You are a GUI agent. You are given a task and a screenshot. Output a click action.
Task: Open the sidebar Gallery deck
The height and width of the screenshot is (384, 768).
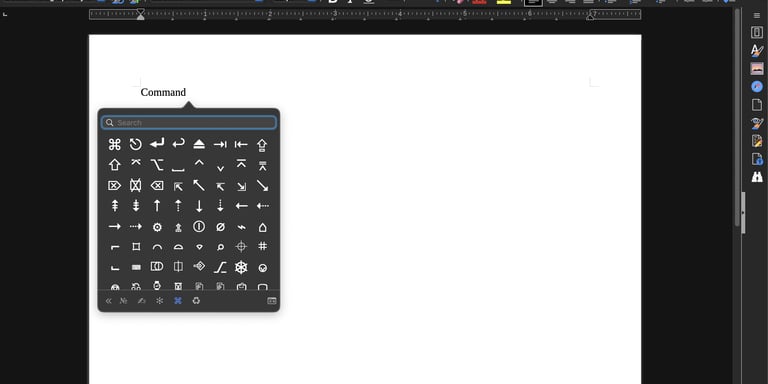[757, 69]
